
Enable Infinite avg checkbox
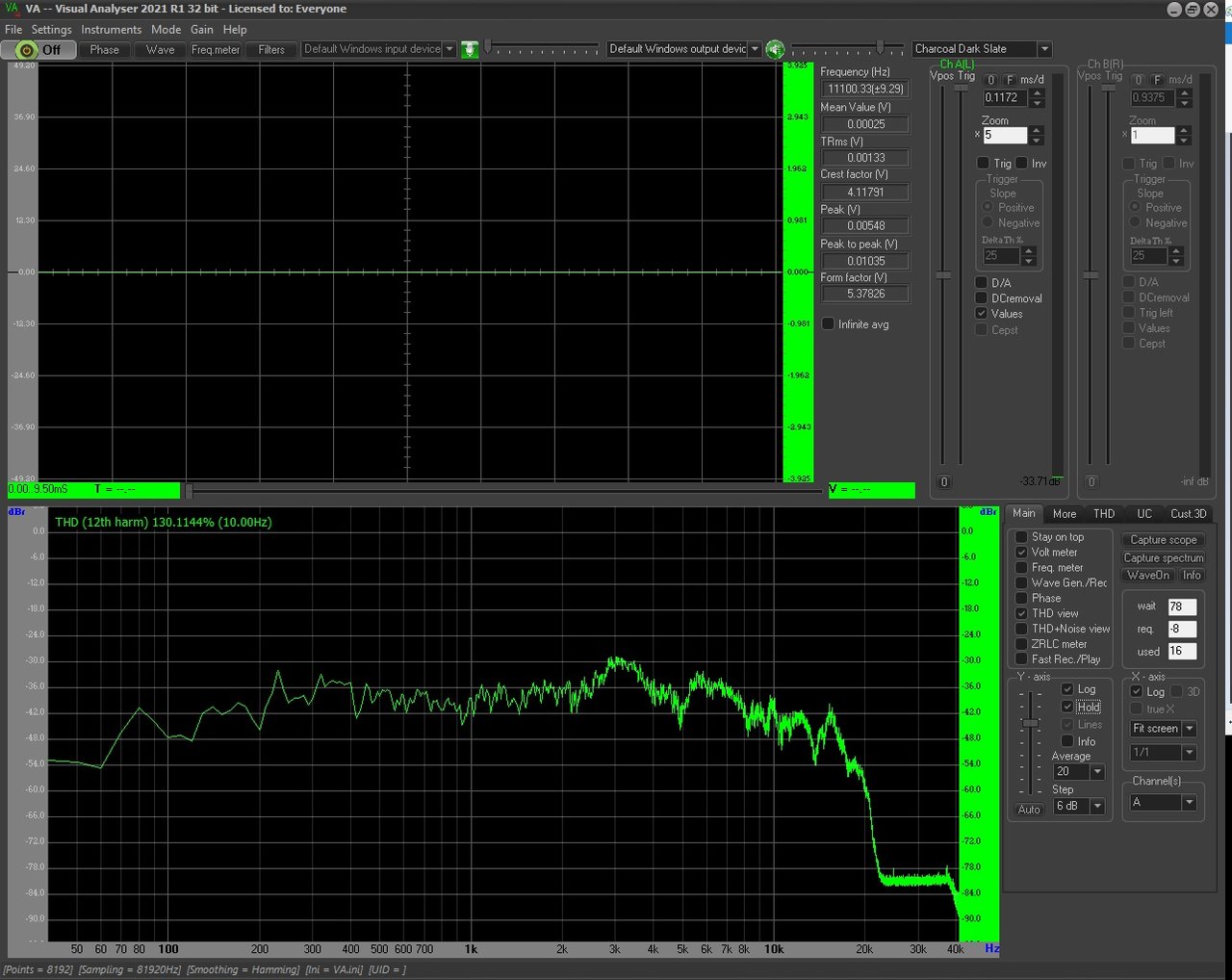(x=828, y=324)
